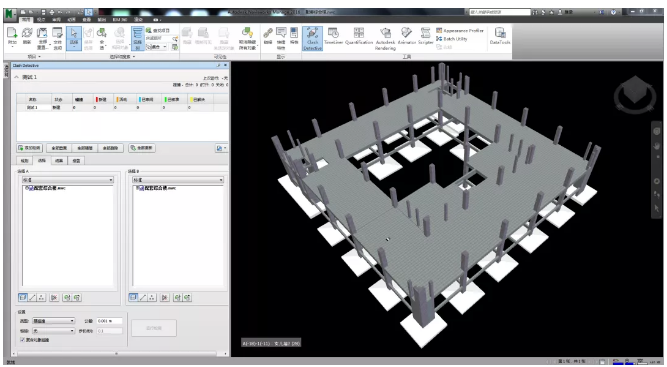Activate the Select arrow tool in ribbon
Image resolution: width=667 pixels, height=367 pixels.
[74, 38]
